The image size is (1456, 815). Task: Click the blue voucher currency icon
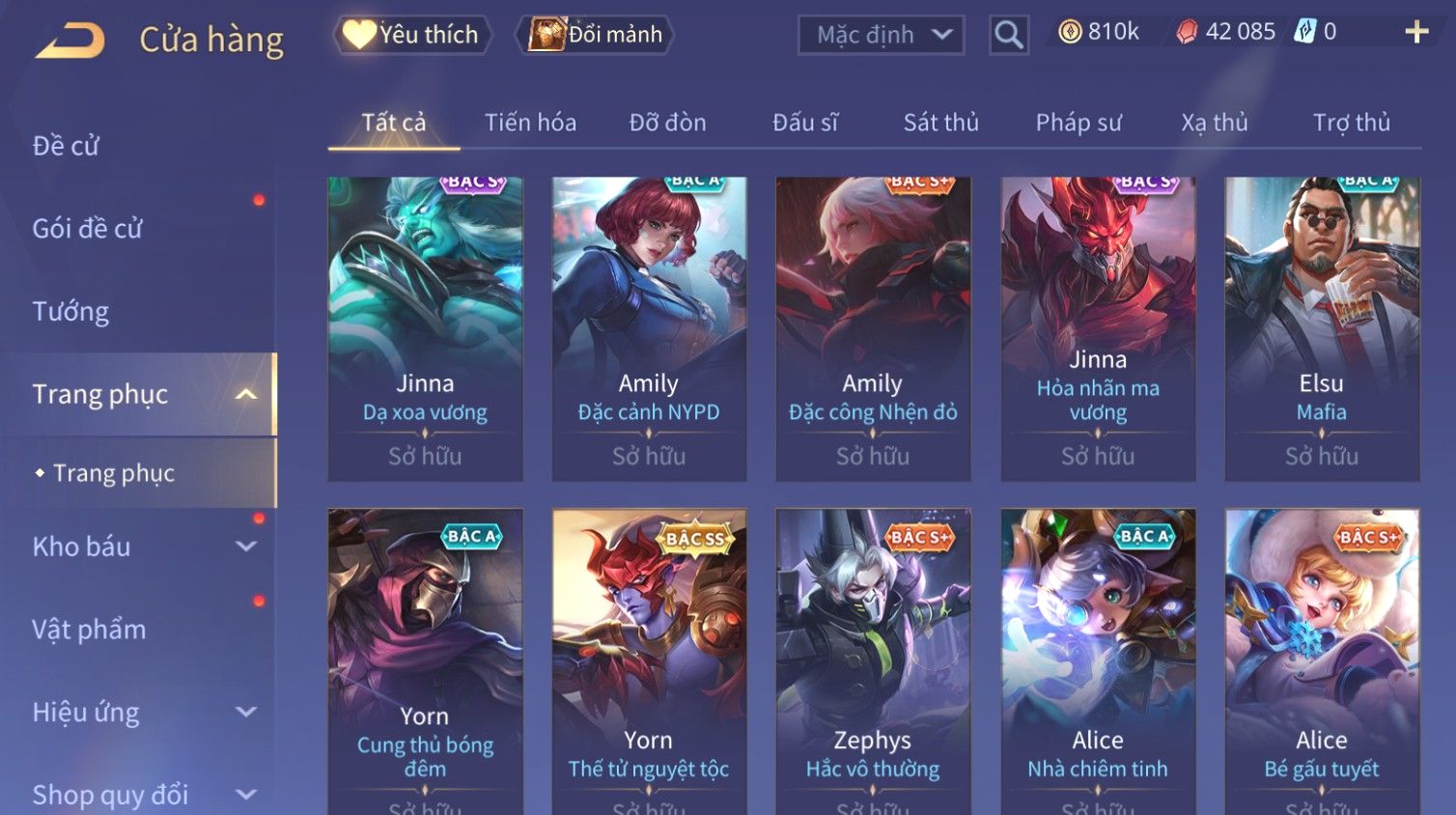1304,31
